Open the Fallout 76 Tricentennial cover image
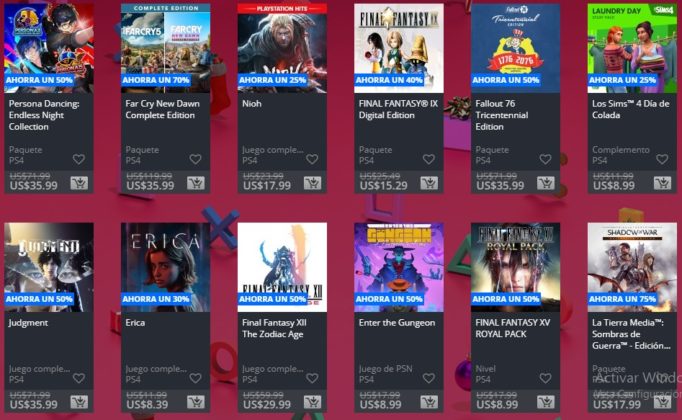The height and width of the screenshot is (420, 682). tap(515, 48)
